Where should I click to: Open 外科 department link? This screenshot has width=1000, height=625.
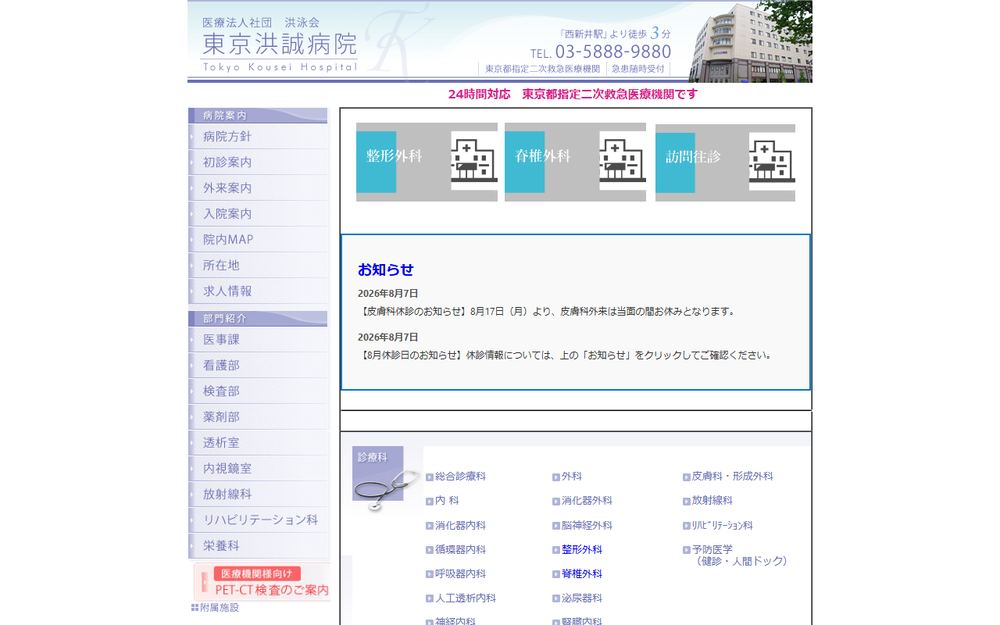(571, 476)
